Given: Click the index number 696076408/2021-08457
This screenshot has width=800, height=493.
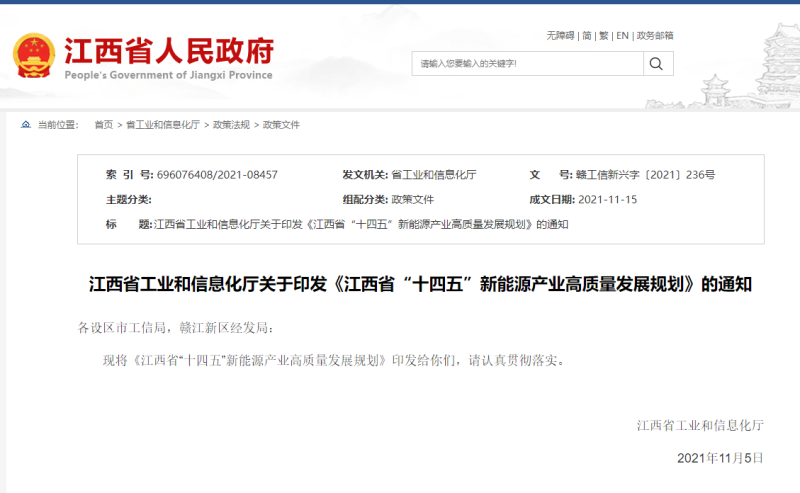Looking at the screenshot, I should [x=217, y=175].
